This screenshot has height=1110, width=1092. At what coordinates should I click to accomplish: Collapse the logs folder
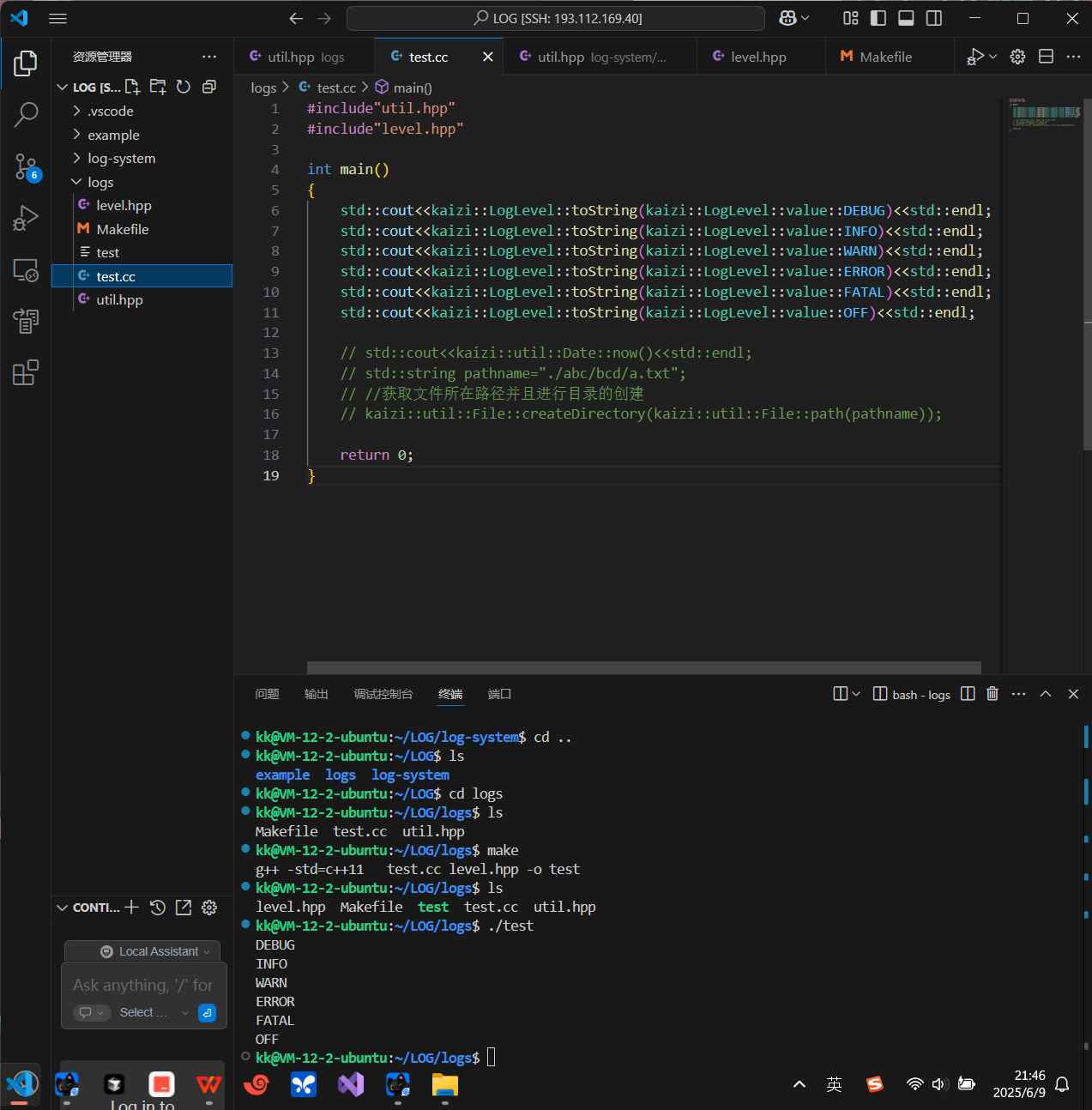(142, 182)
